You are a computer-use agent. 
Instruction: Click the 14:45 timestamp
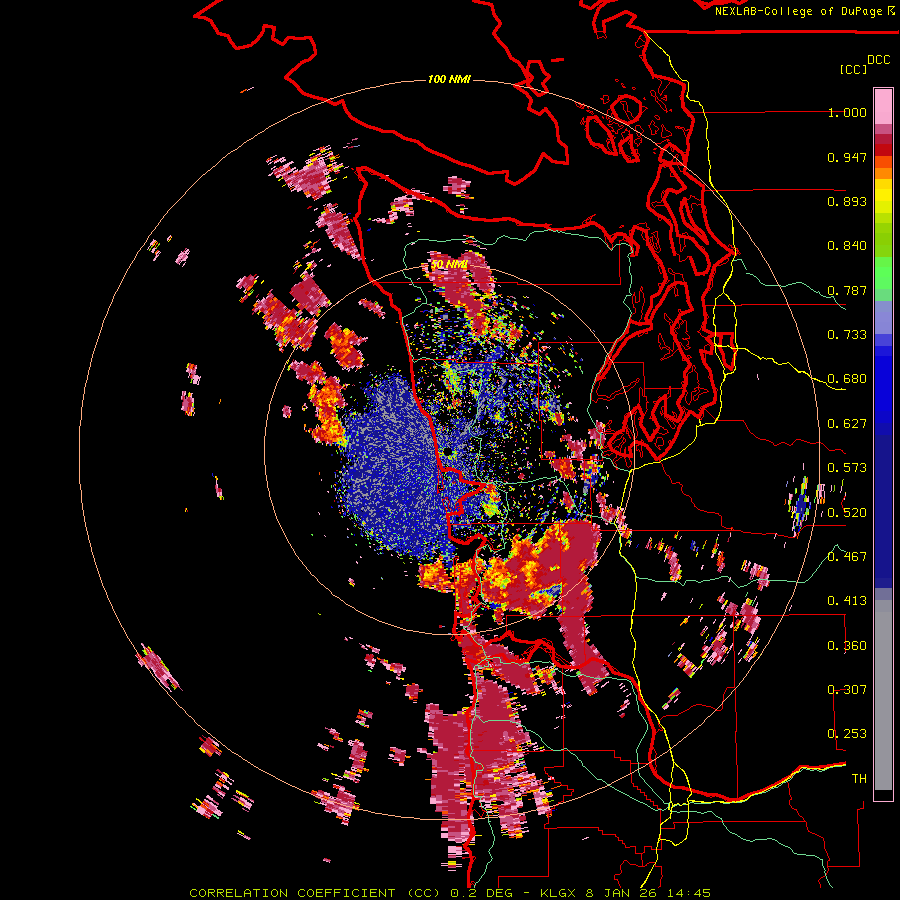pyautogui.click(x=691, y=893)
